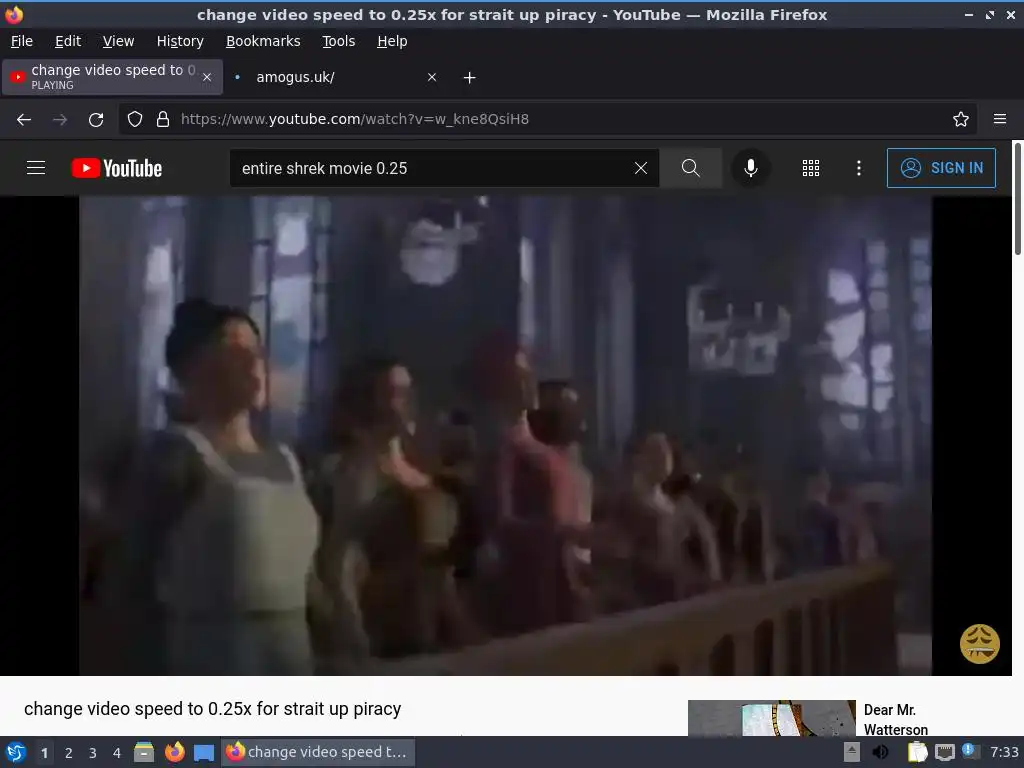This screenshot has height=768, width=1024.
Task: Open the clipboard tray icon
Action: tap(917, 752)
